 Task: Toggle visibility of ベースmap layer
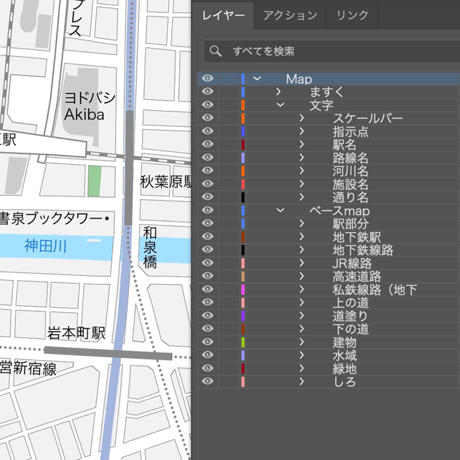click(x=207, y=210)
